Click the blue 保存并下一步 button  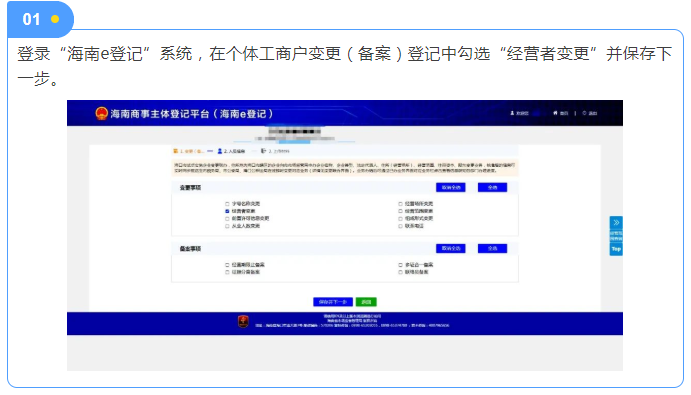tap(333, 302)
